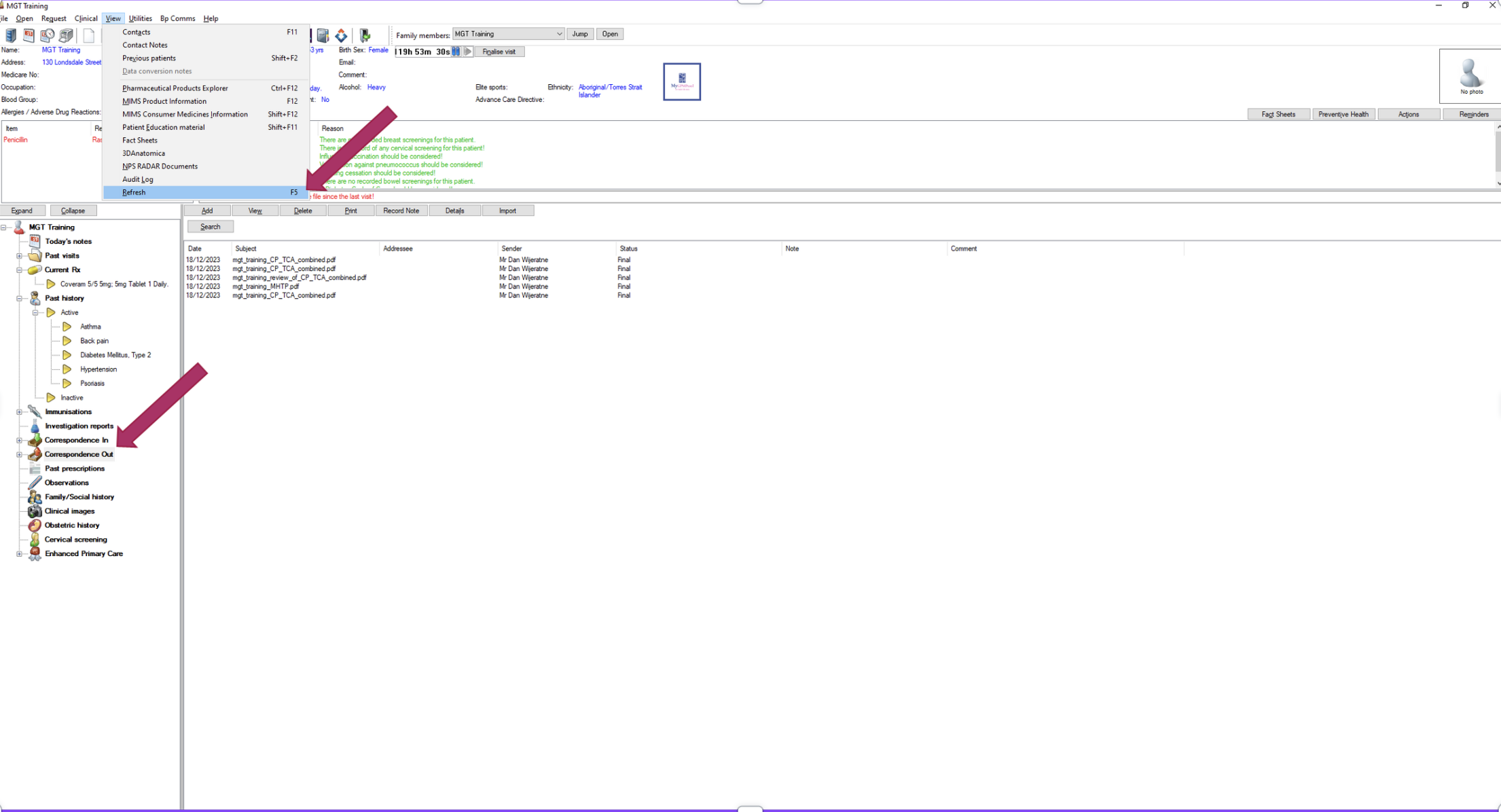Expand the Enhanced Primary Care node
This screenshot has height=812, width=1501.
tap(20, 553)
